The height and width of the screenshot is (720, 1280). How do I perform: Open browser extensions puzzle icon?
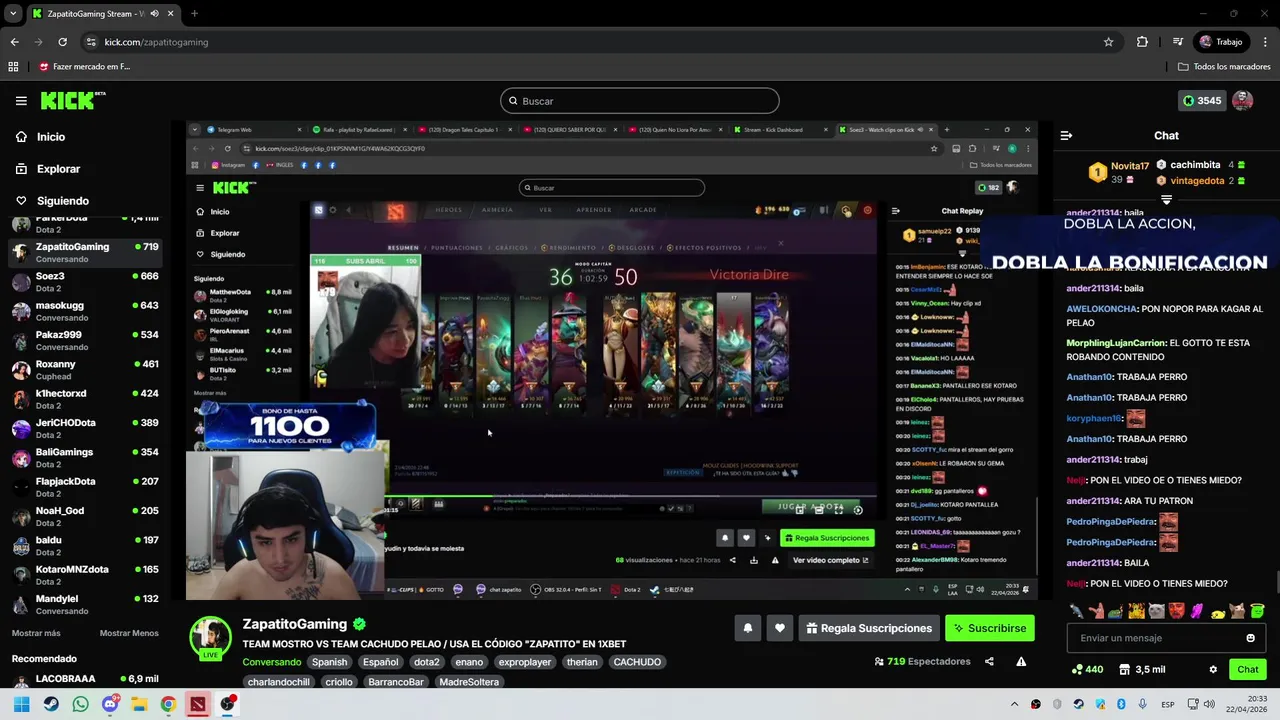tap(1142, 42)
